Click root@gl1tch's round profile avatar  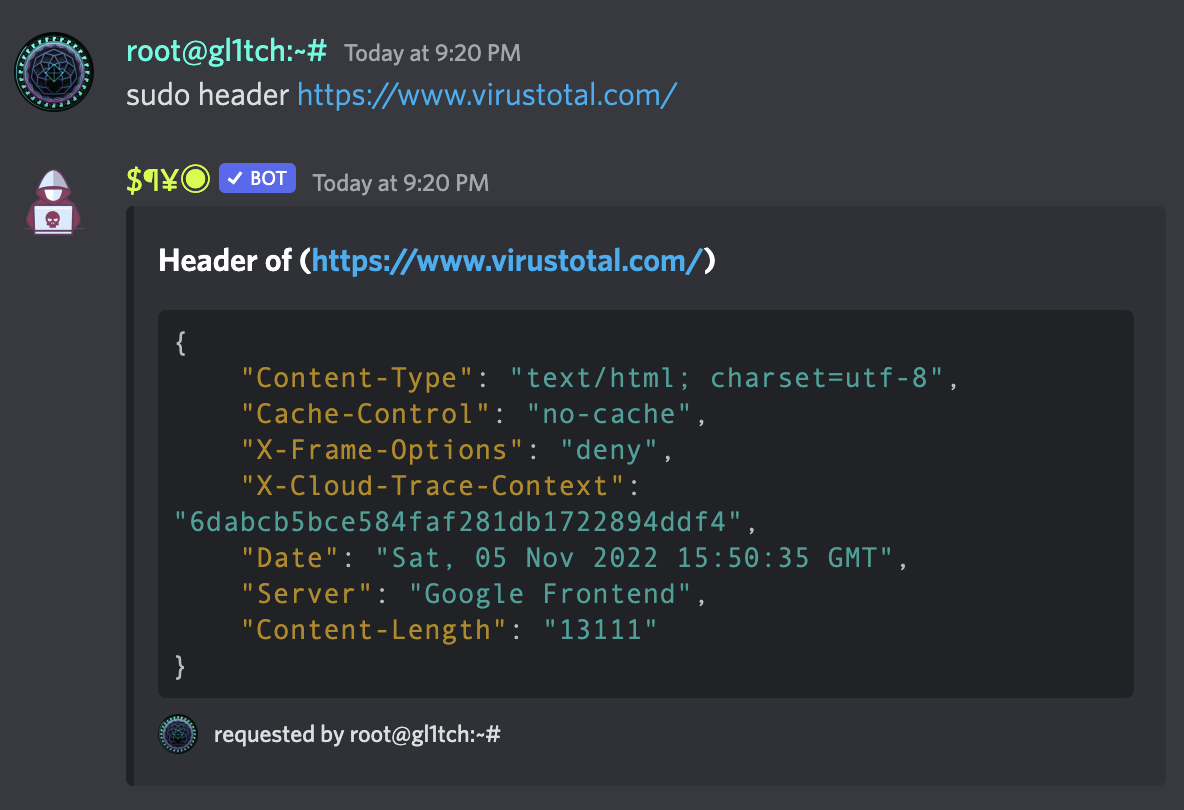click(x=54, y=71)
